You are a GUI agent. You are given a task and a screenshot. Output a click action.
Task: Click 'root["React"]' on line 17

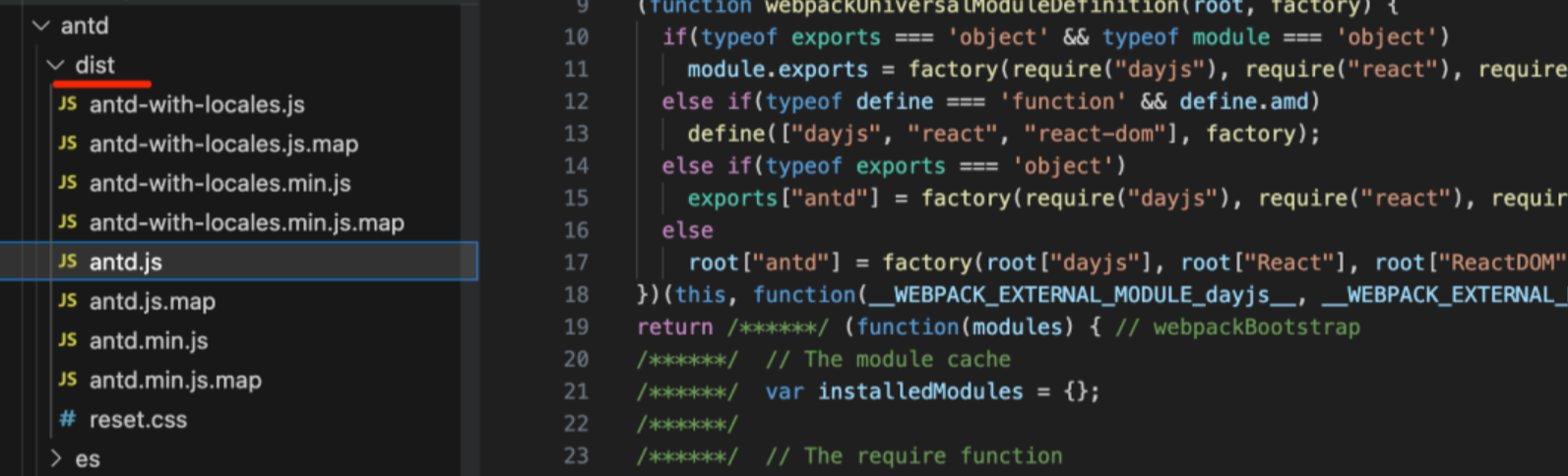[1265, 263]
